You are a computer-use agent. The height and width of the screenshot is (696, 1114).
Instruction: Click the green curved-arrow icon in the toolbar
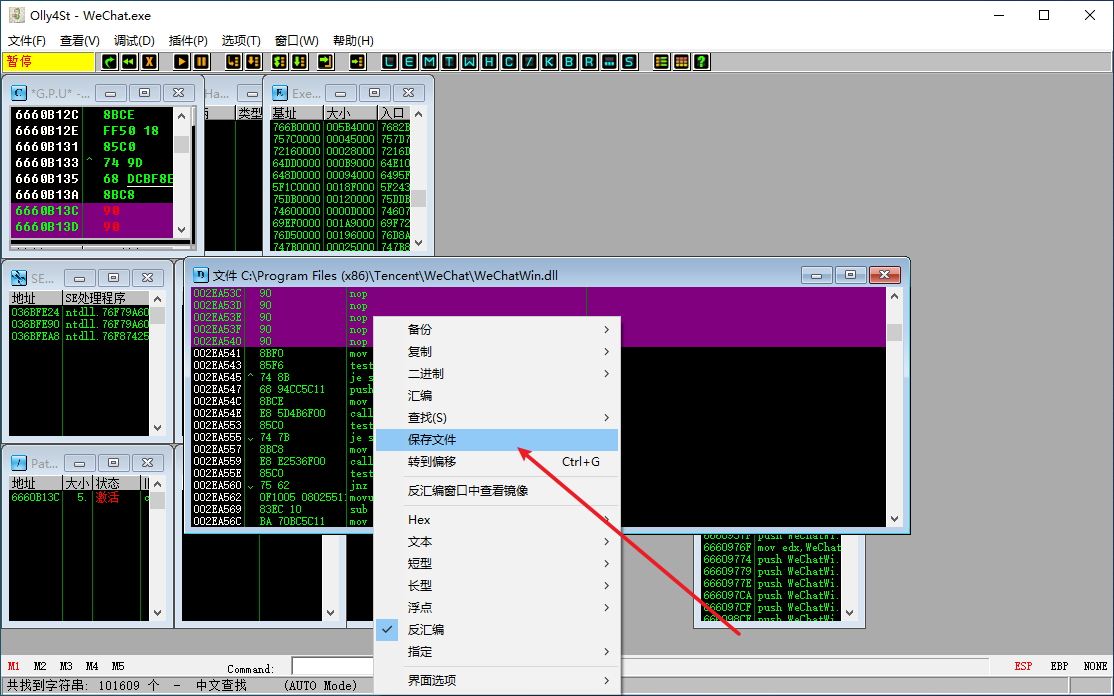click(109, 62)
